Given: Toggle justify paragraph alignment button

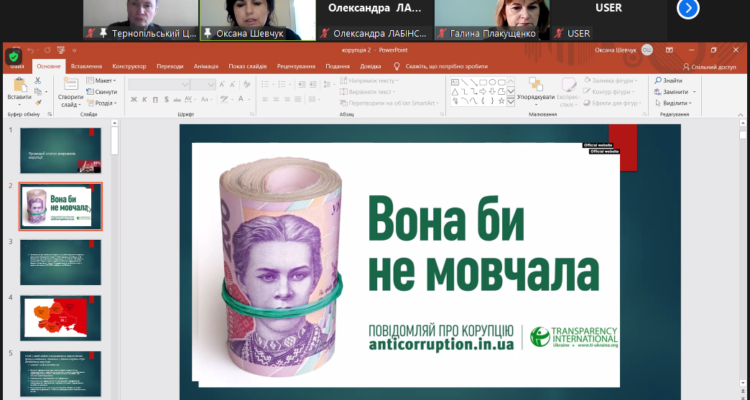Looking at the screenshot, I should click(298, 100).
